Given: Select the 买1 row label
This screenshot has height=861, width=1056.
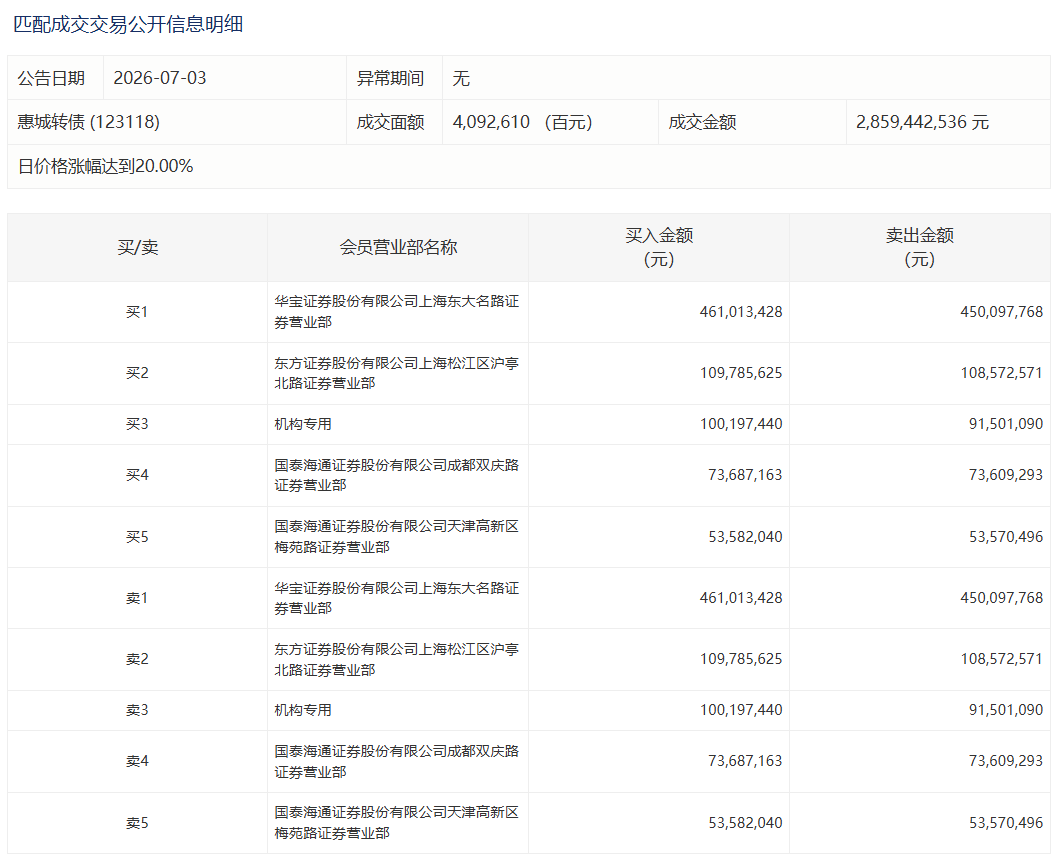Looking at the screenshot, I should [x=137, y=312].
